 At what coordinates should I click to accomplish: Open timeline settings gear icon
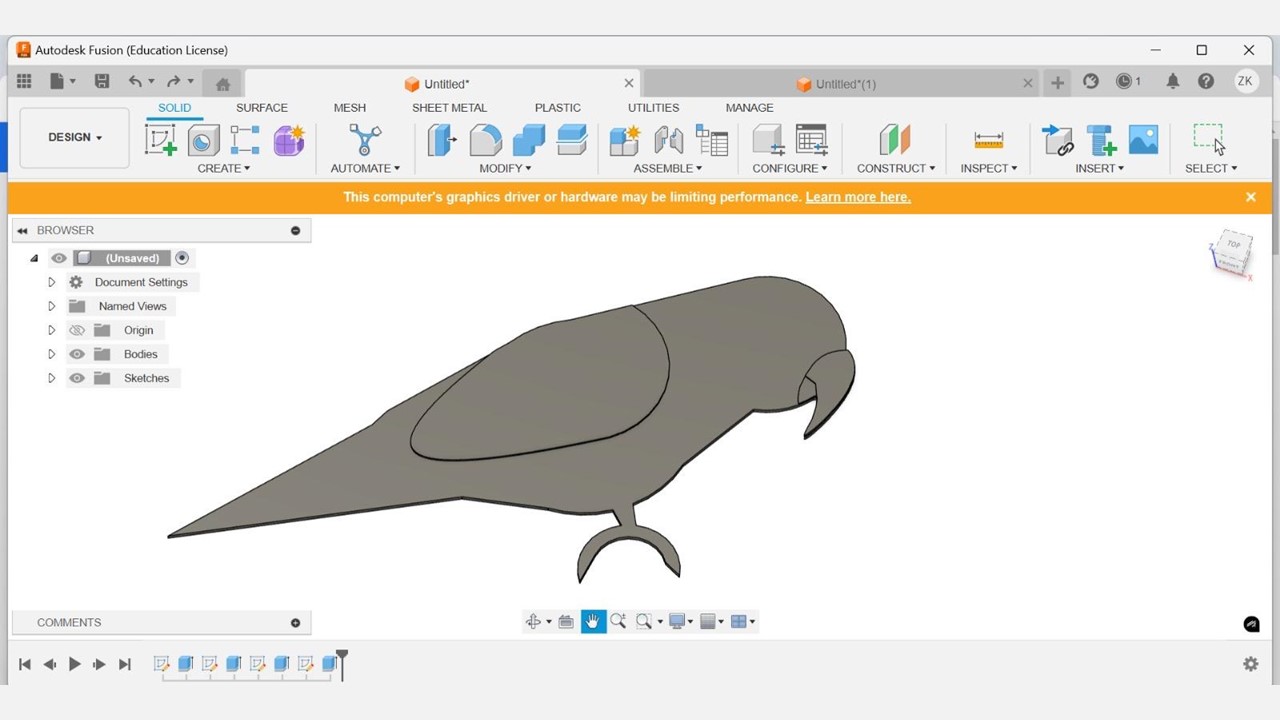coord(1250,664)
